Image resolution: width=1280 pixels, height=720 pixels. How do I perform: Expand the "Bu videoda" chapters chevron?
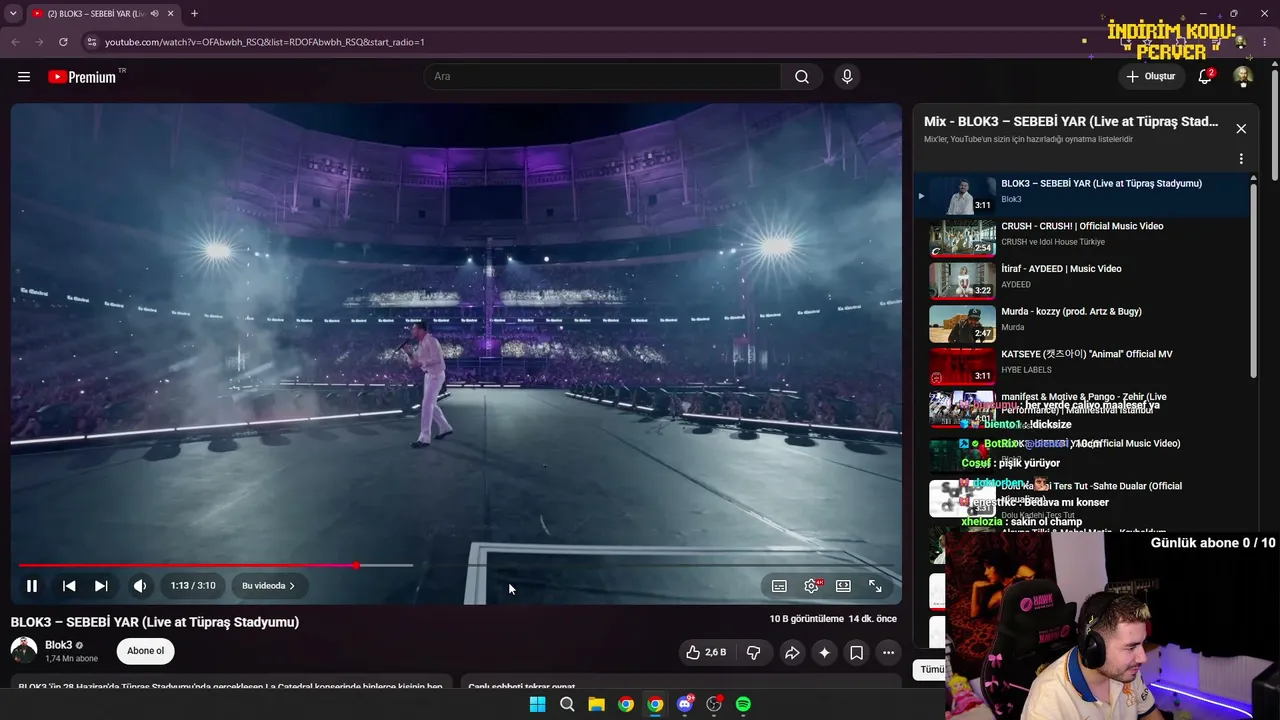(292, 586)
